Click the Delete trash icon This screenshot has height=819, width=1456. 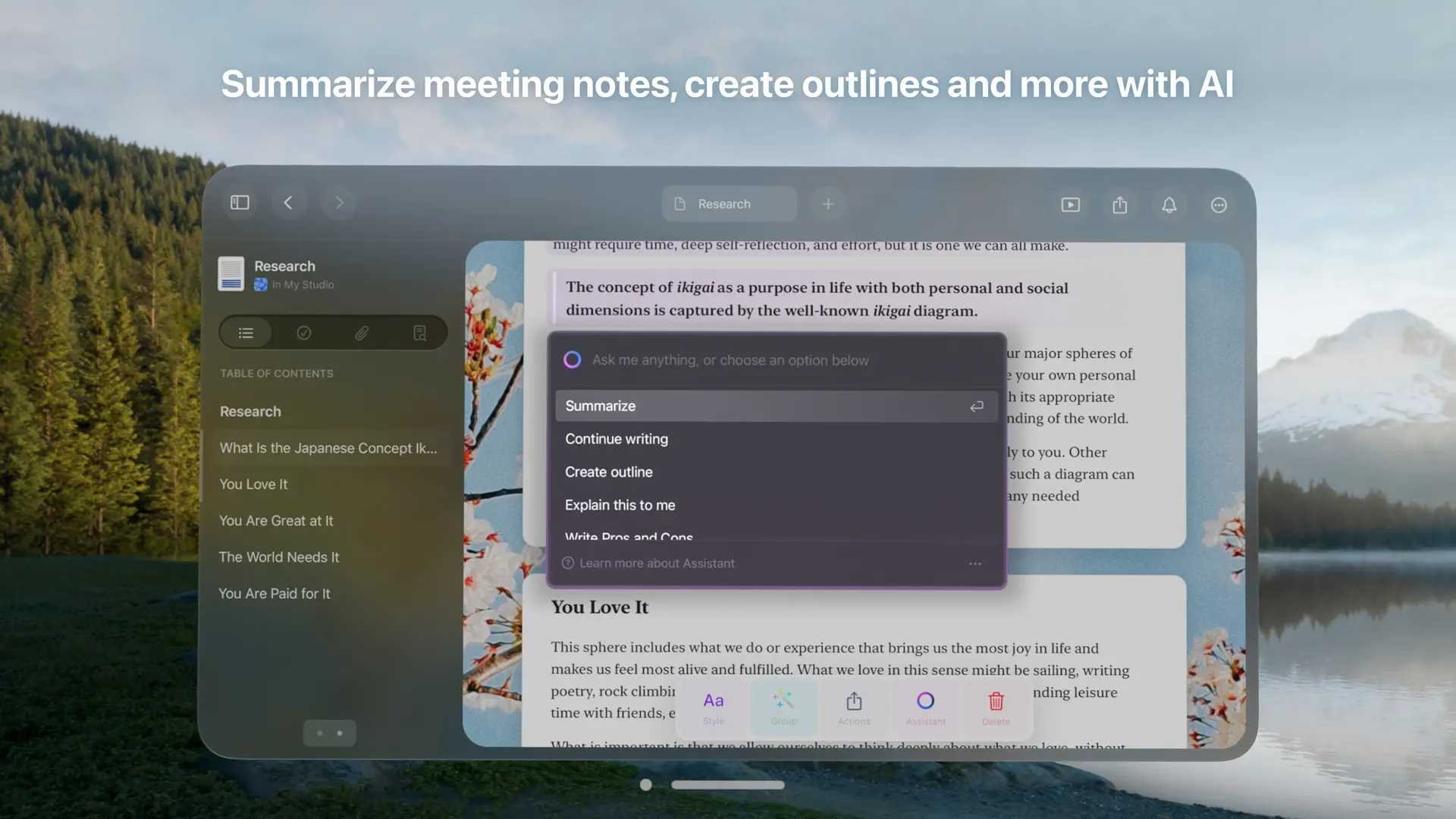pyautogui.click(x=996, y=707)
